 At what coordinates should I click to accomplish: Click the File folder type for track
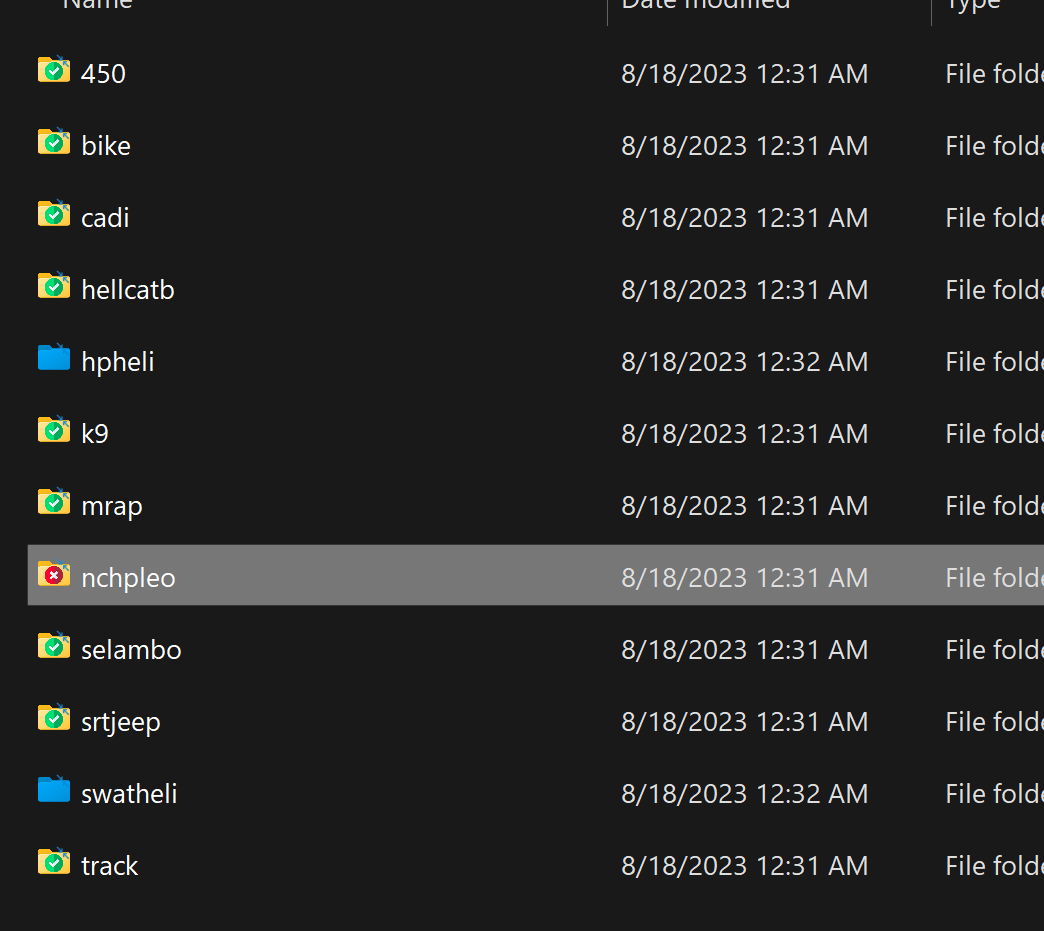[x=993, y=866]
